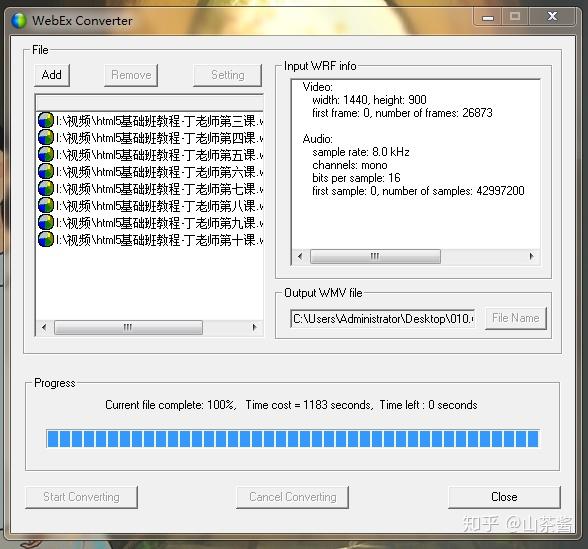
Task: Click the 'width: 1440, height: 900' line
Action: pyautogui.click(x=369, y=100)
